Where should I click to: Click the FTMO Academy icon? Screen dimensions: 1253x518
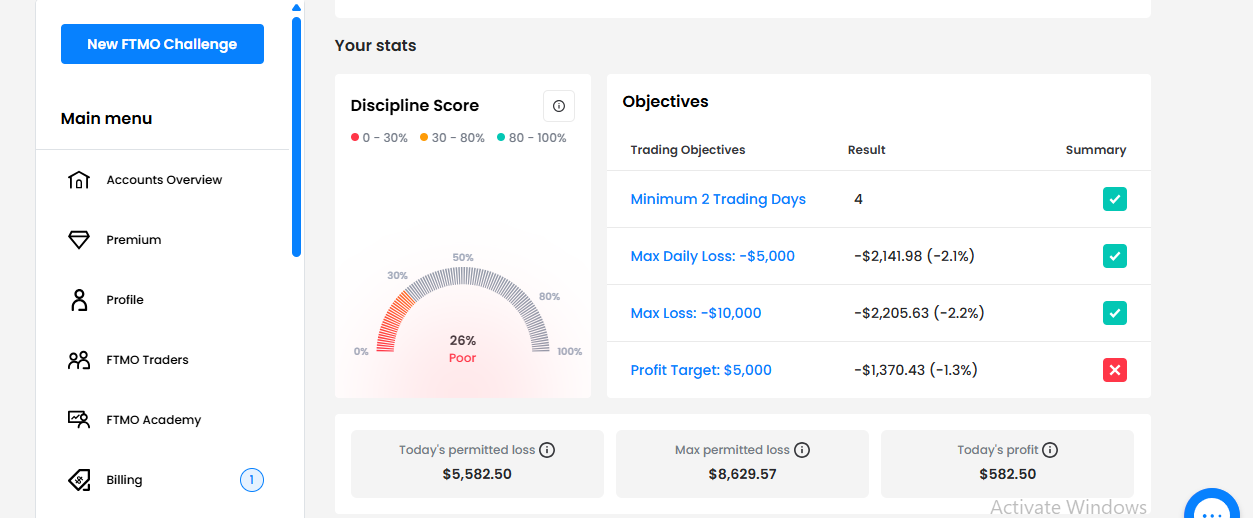pyautogui.click(x=79, y=420)
